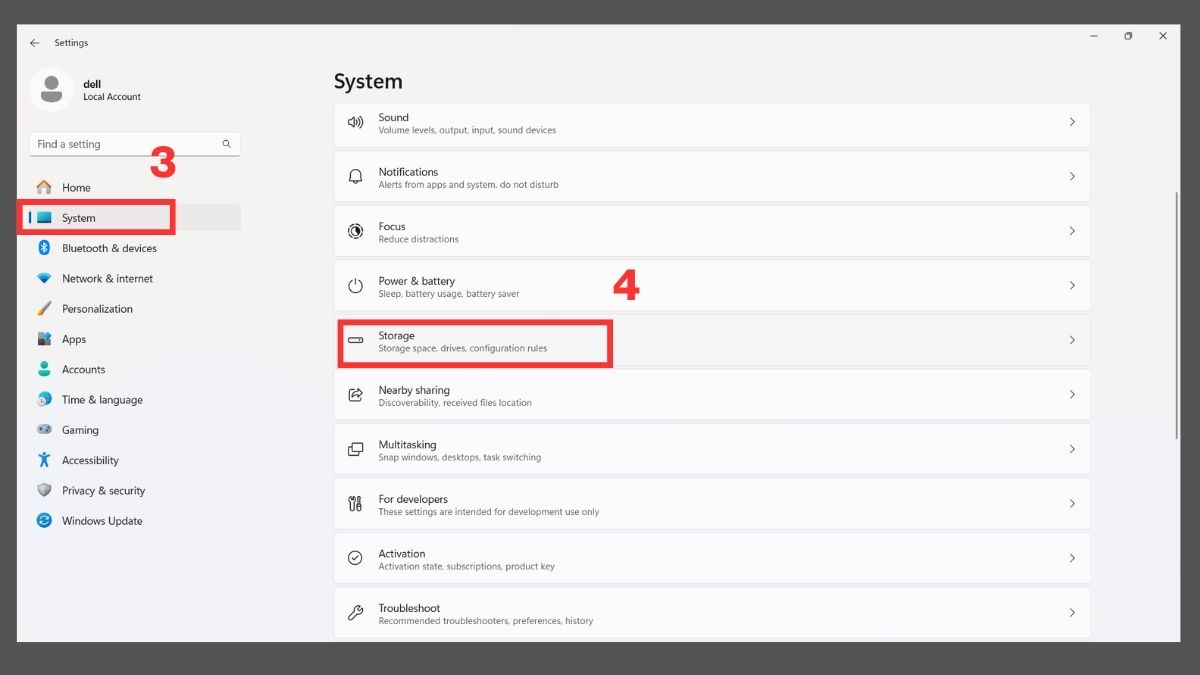Image resolution: width=1200 pixels, height=675 pixels.
Task: Expand the Focus row chevron
Action: click(x=1072, y=231)
